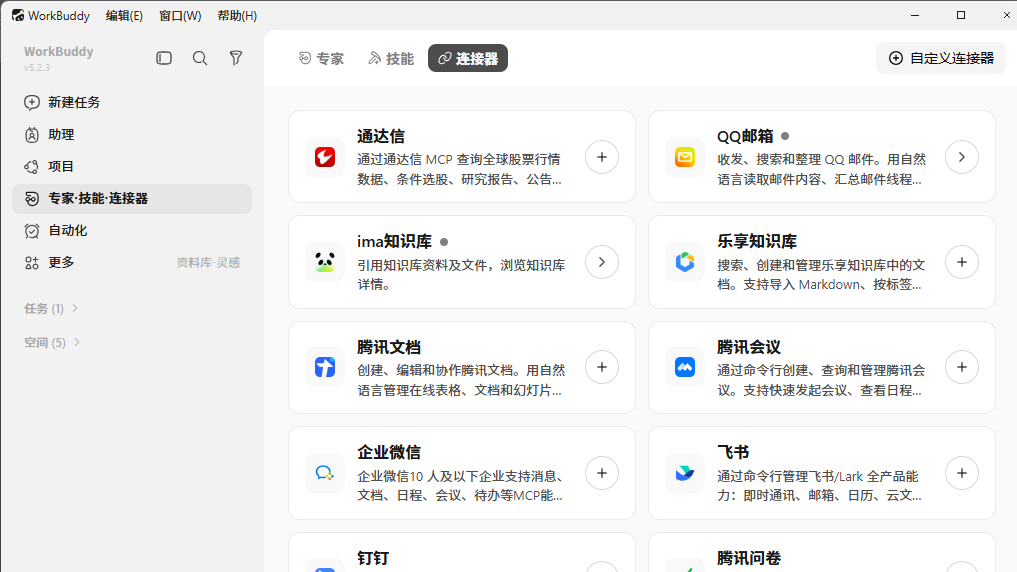Click the 飞书 card title

coord(733,452)
